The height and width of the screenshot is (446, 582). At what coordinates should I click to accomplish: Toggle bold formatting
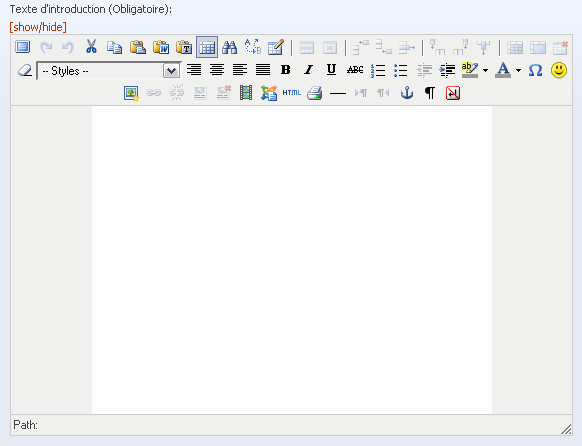tap(285, 70)
